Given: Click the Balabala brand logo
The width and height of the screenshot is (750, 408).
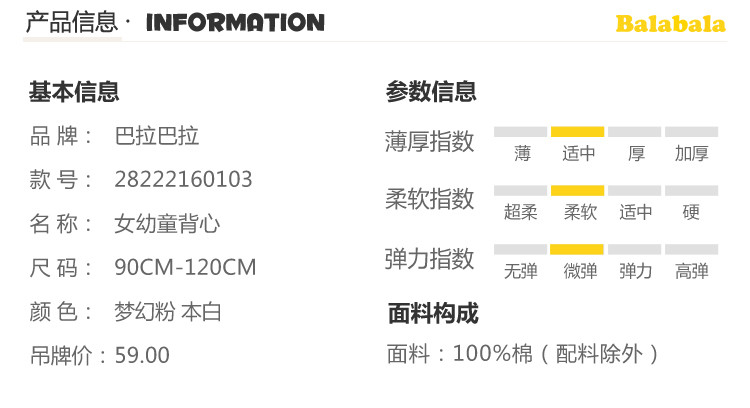Looking at the screenshot, I should pyautogui.click(x=669, y=24).
